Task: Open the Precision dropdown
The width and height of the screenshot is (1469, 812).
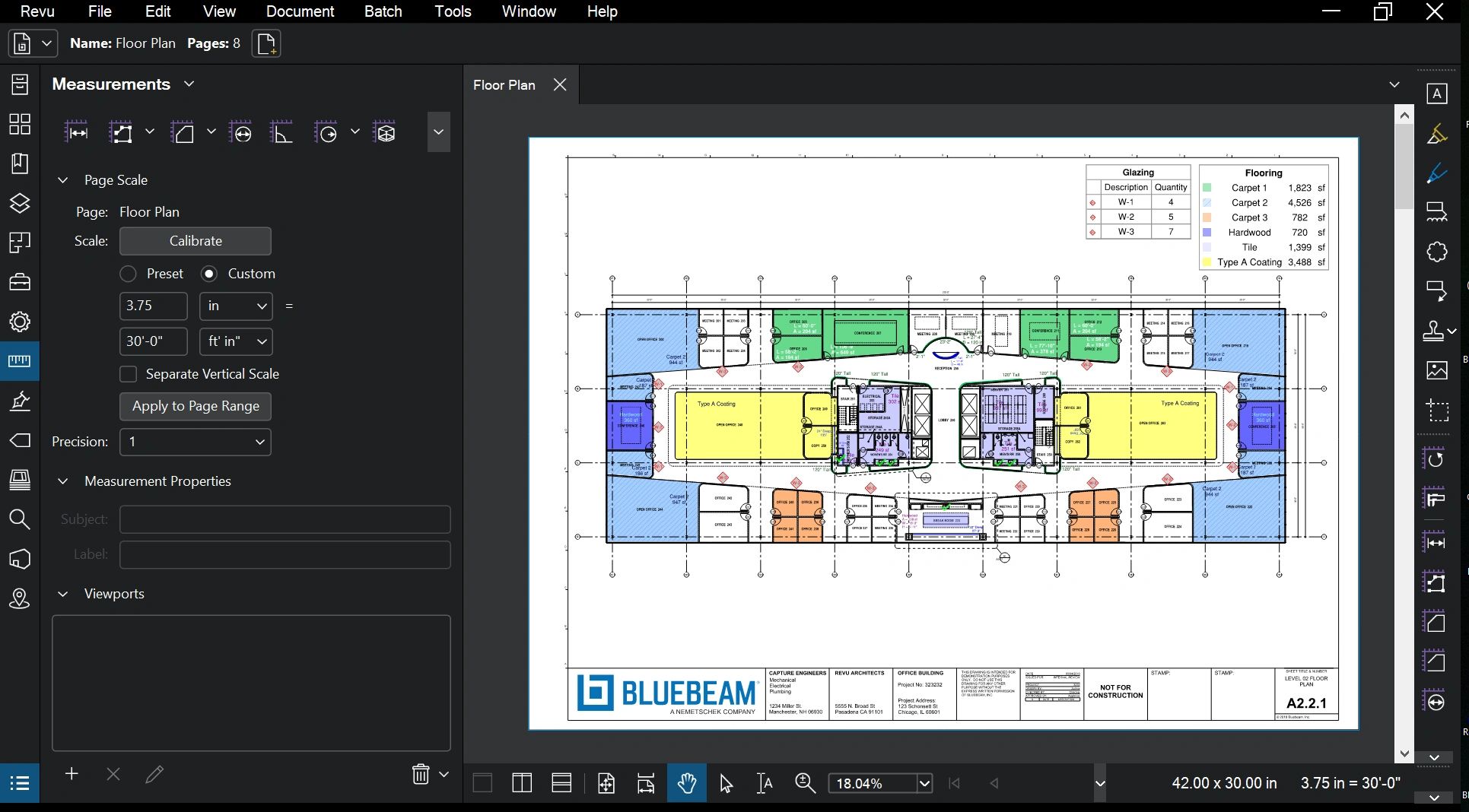Action: coord(195,442)
